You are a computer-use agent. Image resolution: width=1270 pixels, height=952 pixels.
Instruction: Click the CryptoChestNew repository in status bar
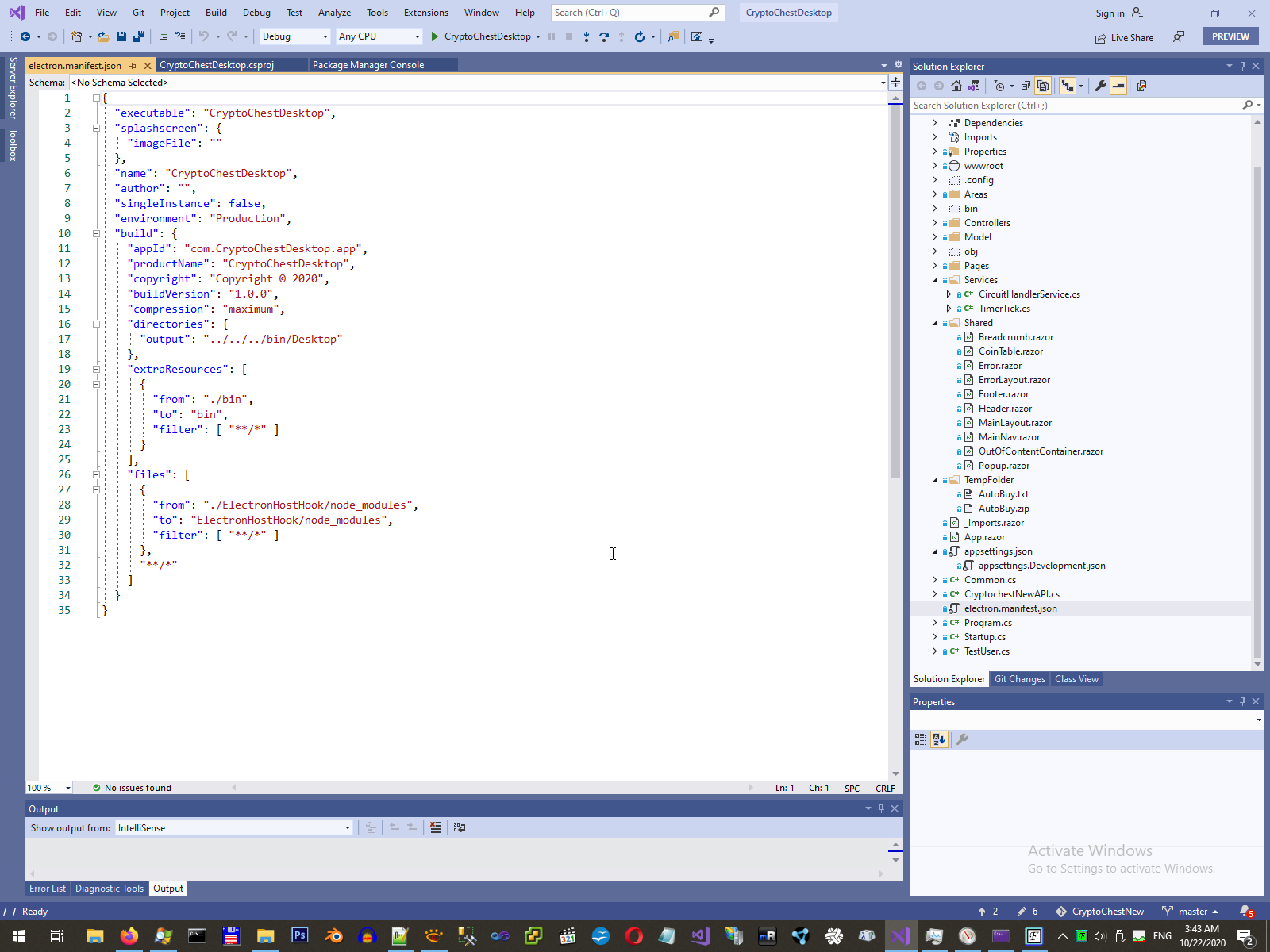(1100, 912)
